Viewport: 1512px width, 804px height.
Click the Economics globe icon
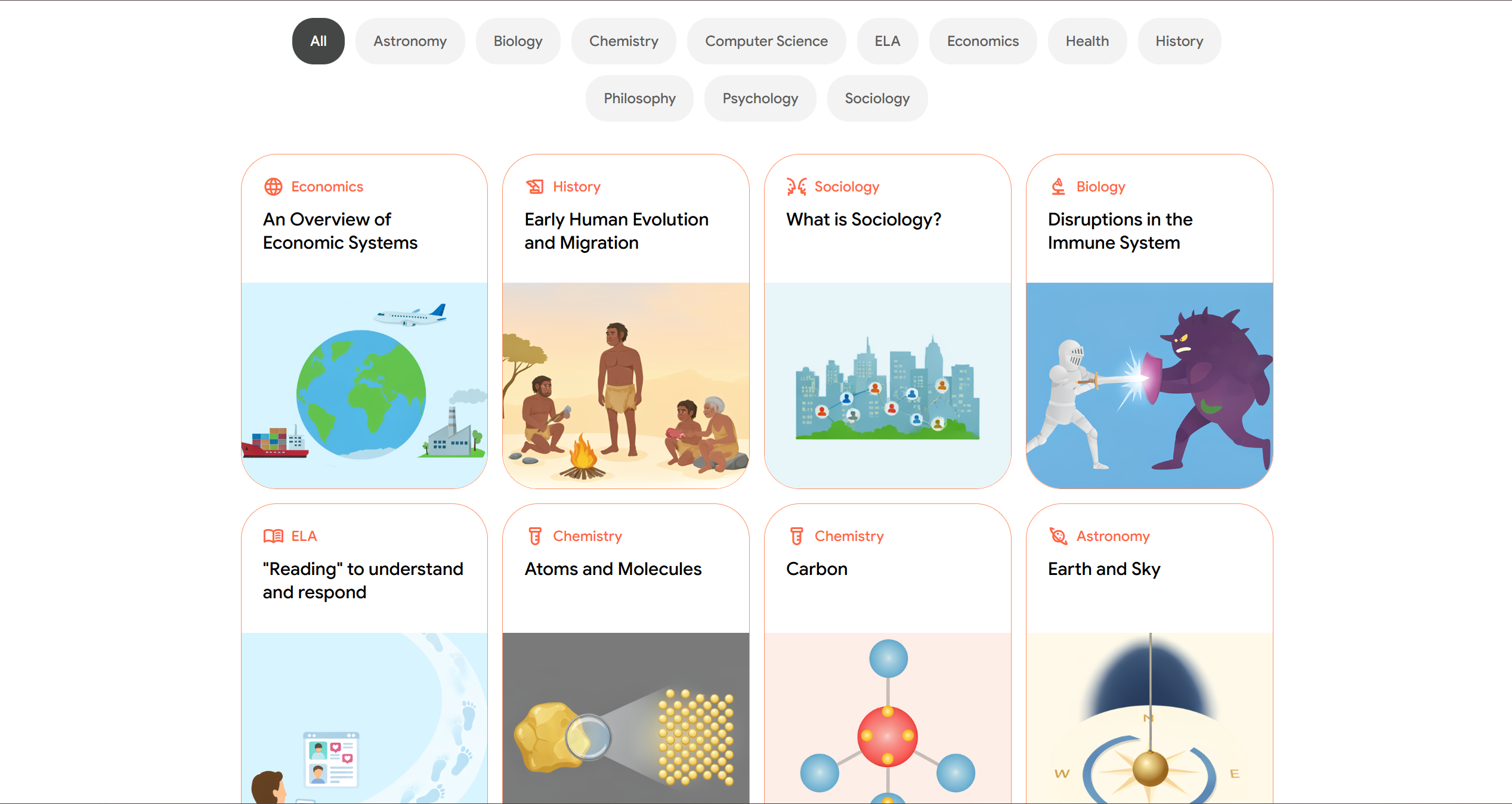point(273,187)
